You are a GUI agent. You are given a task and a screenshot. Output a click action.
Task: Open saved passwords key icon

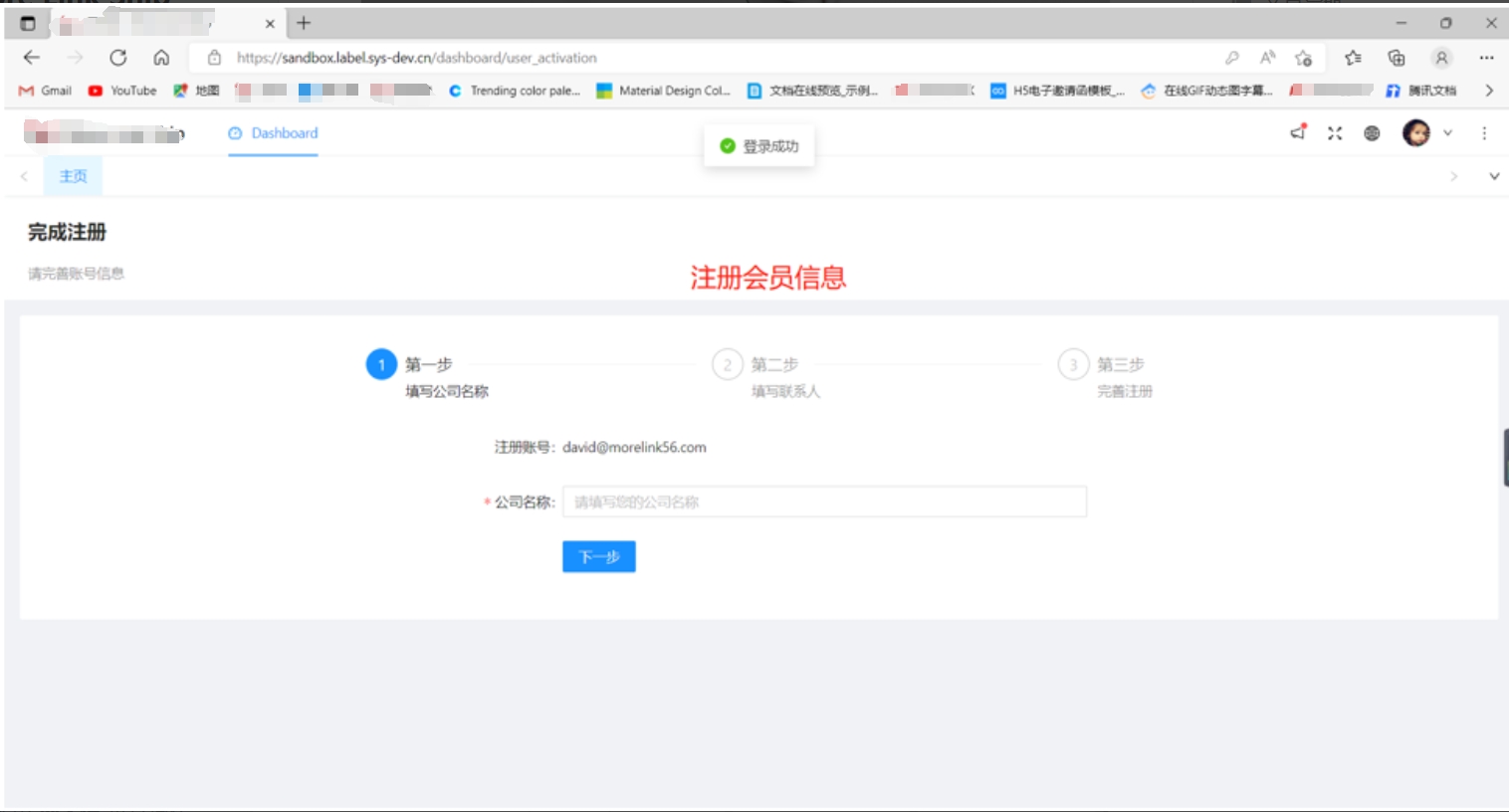click(1232, 58)
